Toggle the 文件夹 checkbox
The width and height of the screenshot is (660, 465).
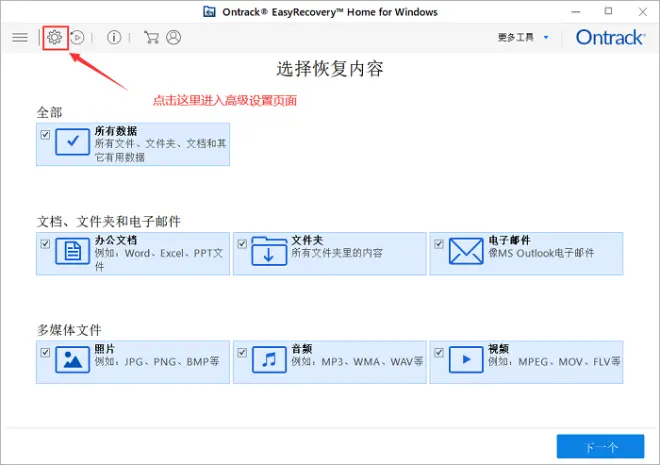click(x=242, y=244)
